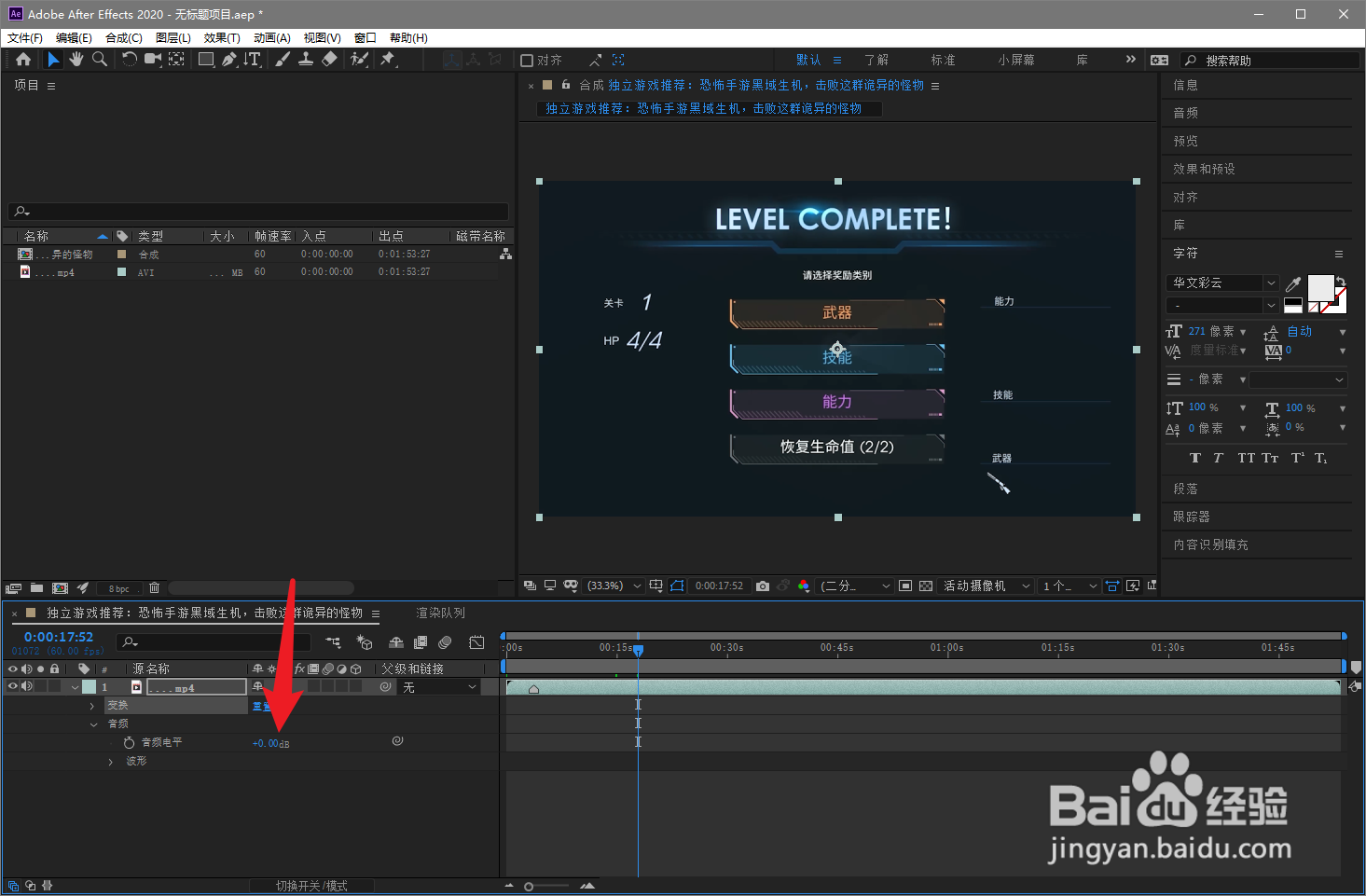Select the Zoom magnifier tool

click(x=99, y=60)
